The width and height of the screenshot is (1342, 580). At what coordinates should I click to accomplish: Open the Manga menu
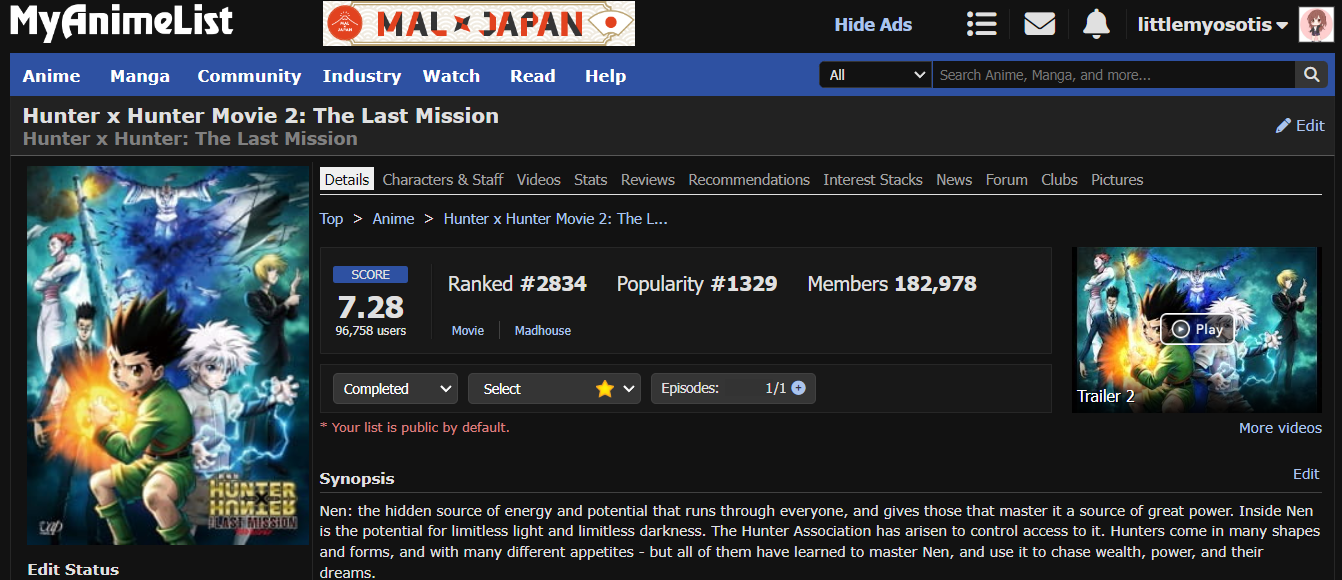[140, 76]
